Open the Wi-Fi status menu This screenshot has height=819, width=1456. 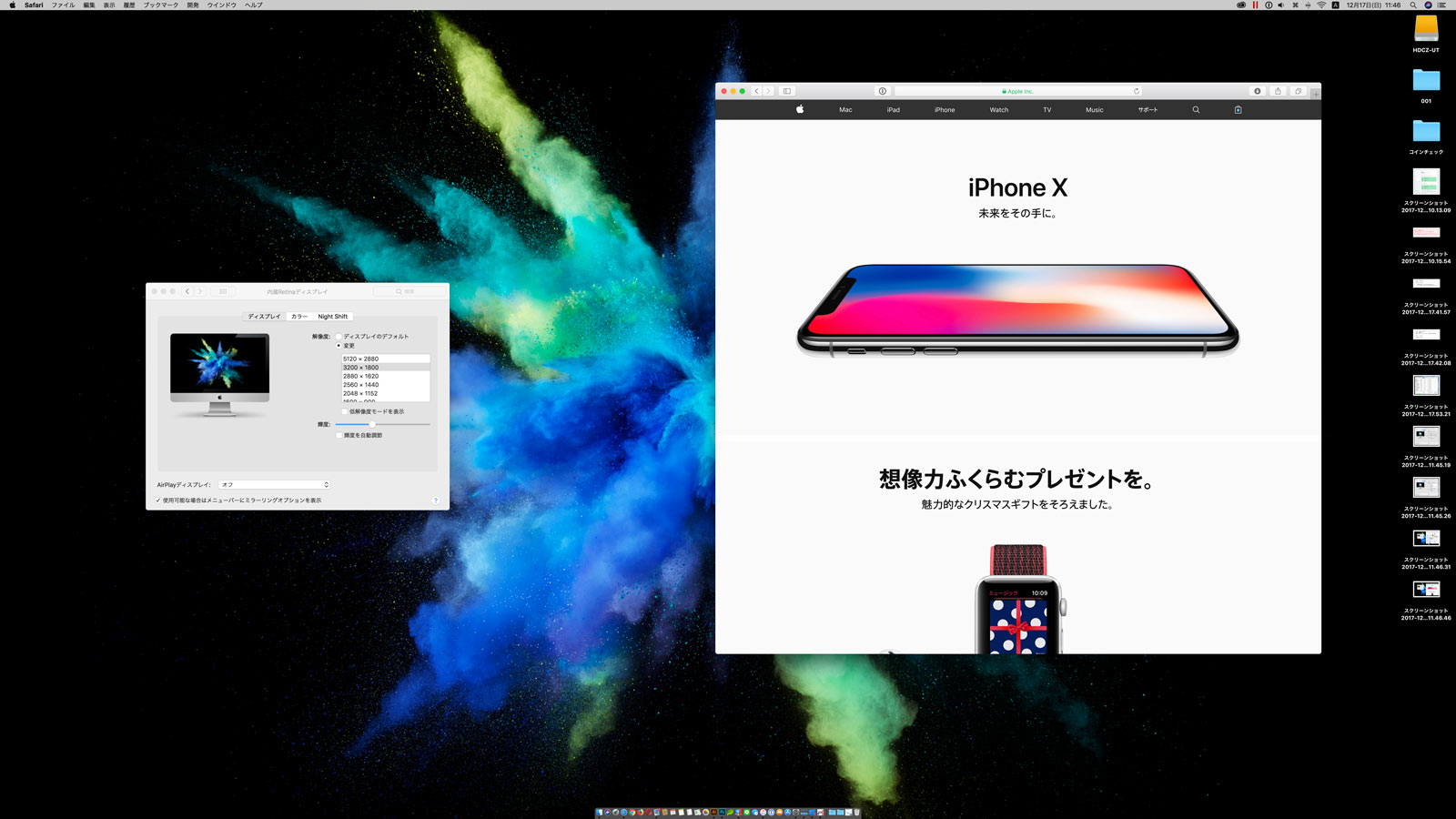tap(1321, 5)
